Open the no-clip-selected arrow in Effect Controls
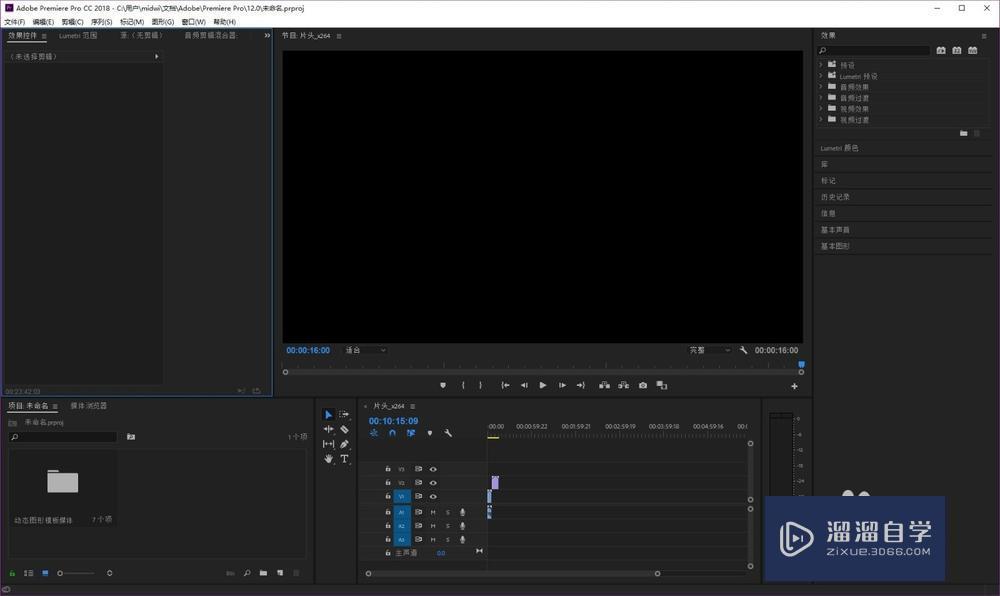The image size is (1000, 596). 157,57
